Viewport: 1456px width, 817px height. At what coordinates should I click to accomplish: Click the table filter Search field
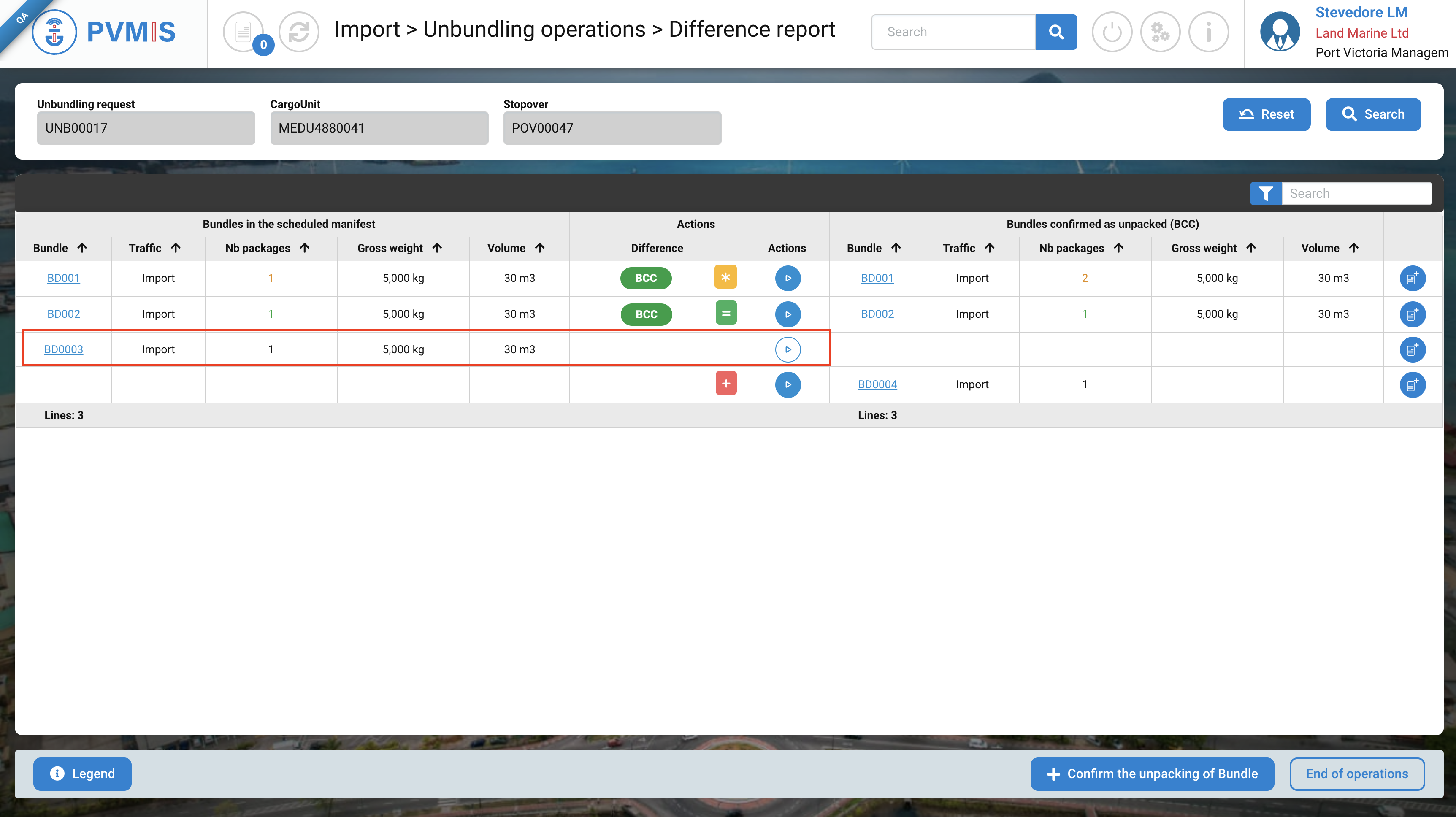click(x=1356, y=193)
